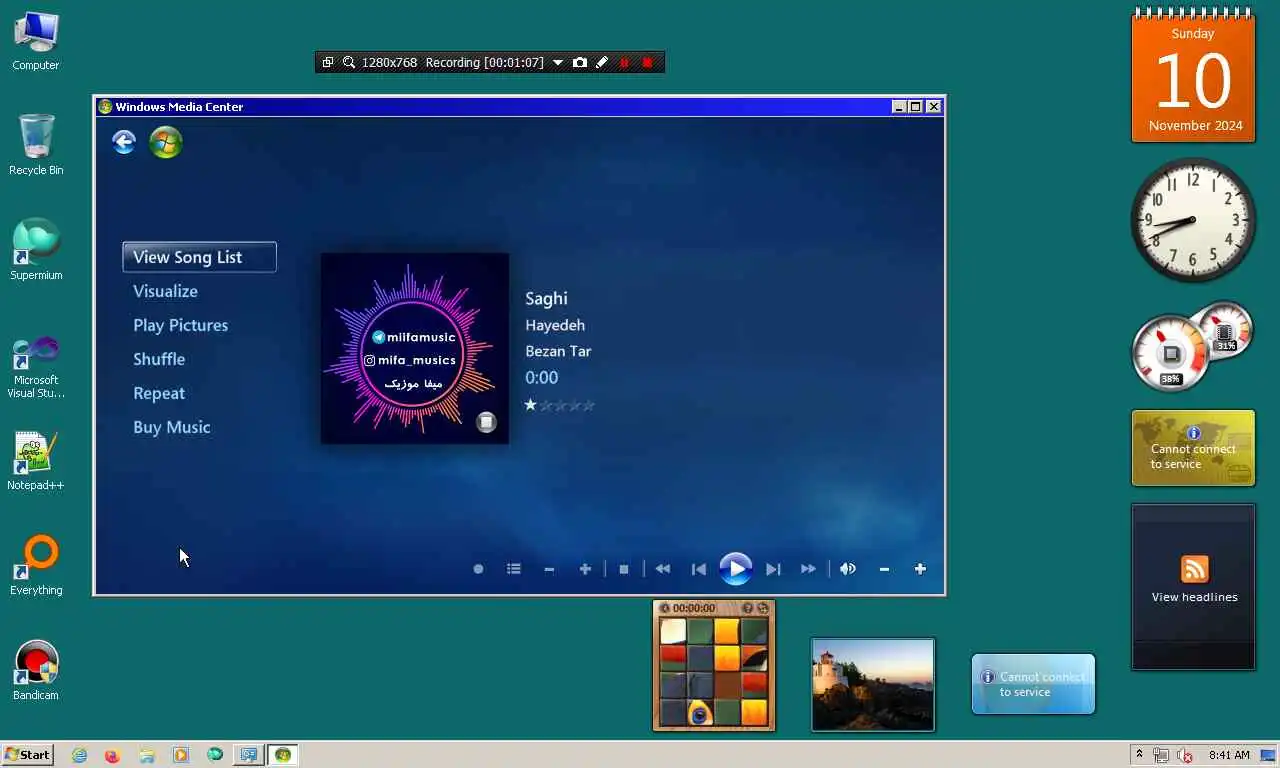Raise volume with plus button
Viewport: 1280px width, 768px height.
pos(920,569)
